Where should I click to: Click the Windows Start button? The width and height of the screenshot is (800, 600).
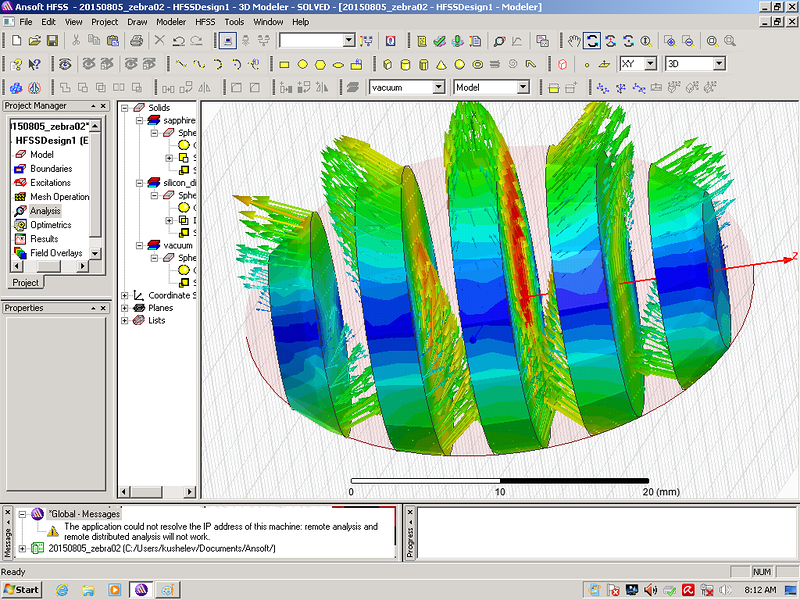coord(22,589)
